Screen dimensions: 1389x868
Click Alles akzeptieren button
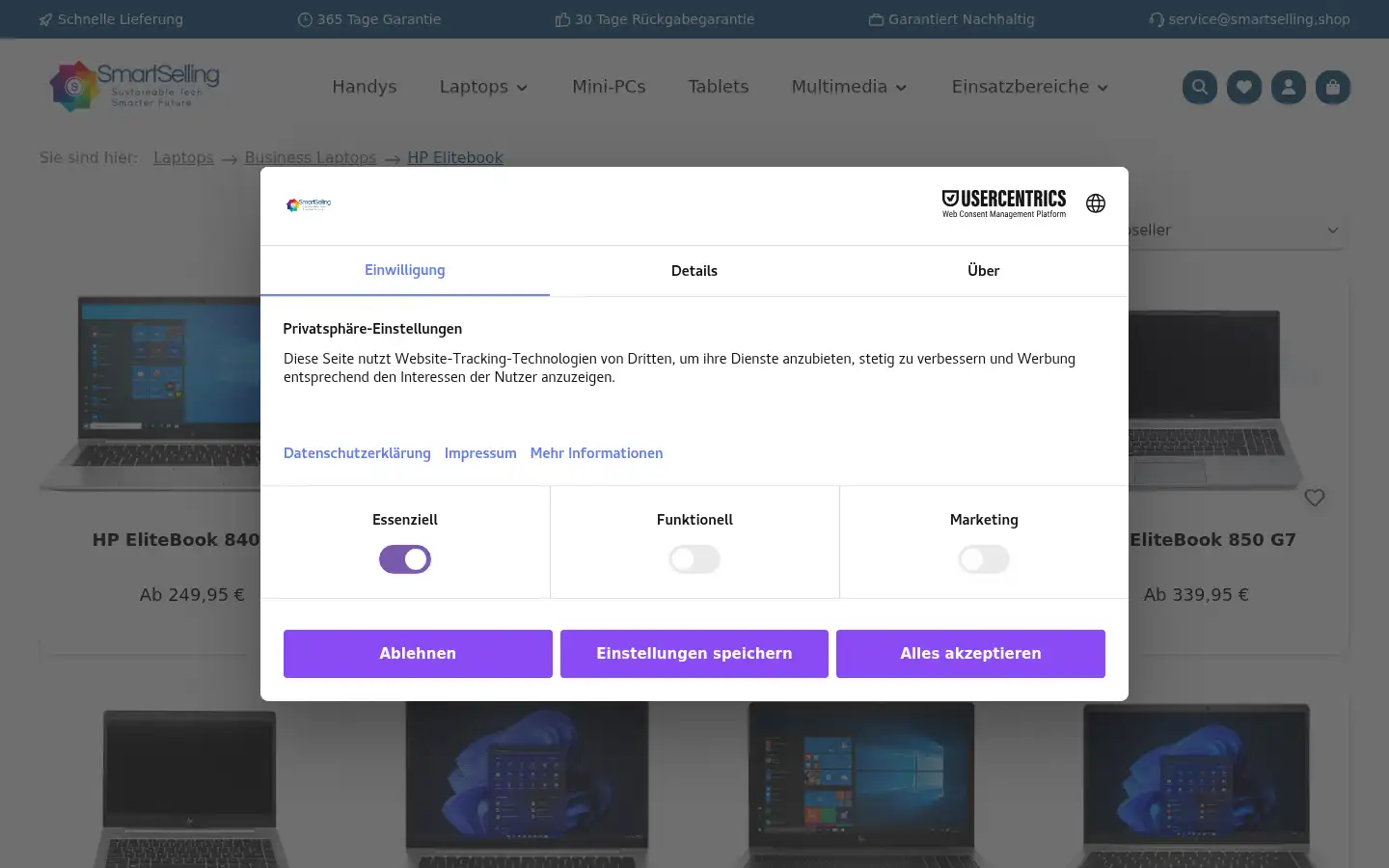(x=970, y=654)
